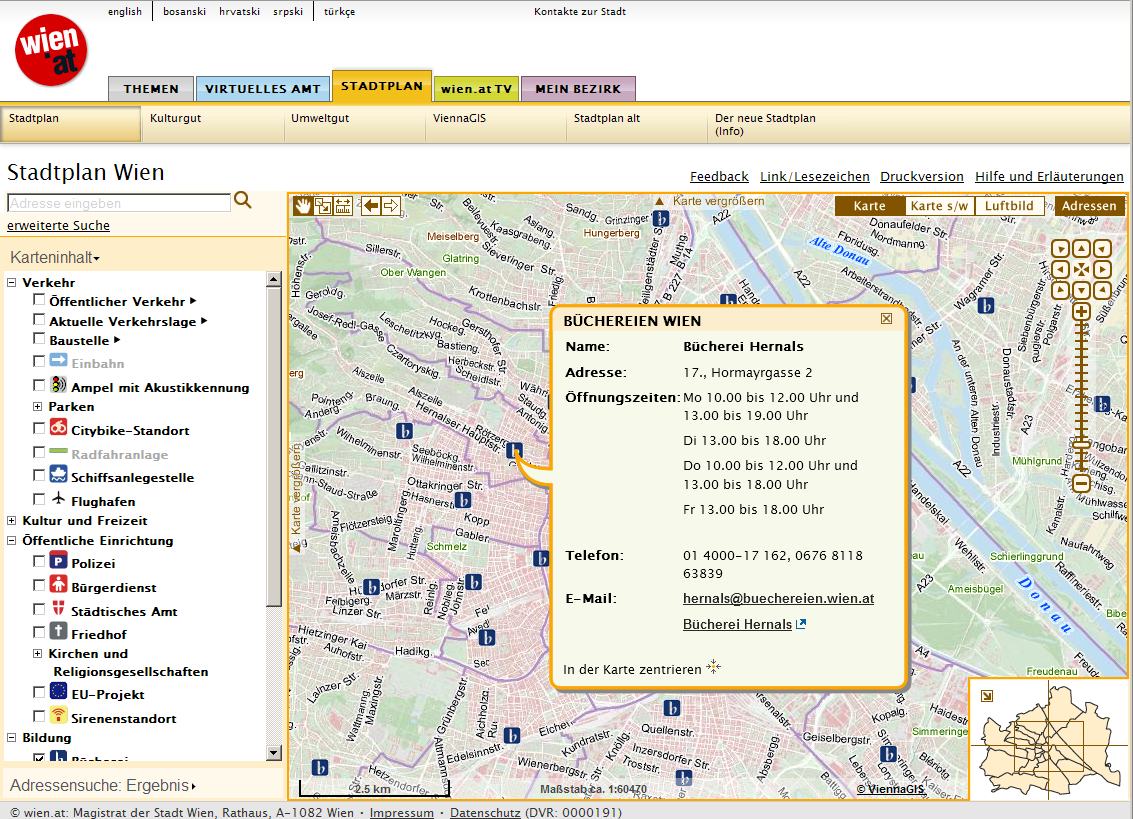Click the zoom in plus button
1133x819 pixels.
coord(1081,312)
